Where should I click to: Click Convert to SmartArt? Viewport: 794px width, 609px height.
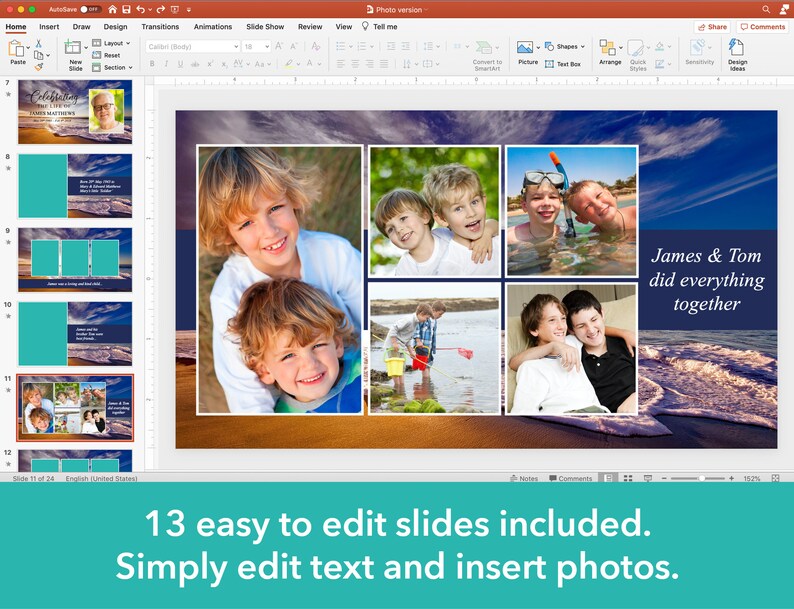487,55
